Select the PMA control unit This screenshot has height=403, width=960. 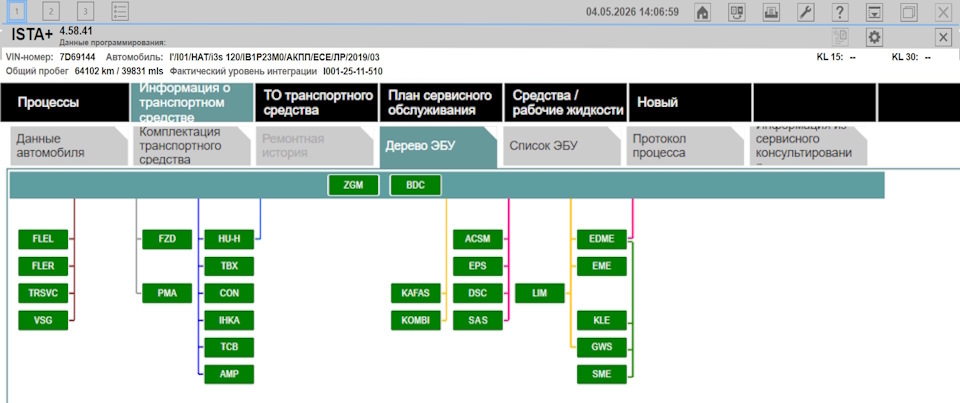click(167, 293)
